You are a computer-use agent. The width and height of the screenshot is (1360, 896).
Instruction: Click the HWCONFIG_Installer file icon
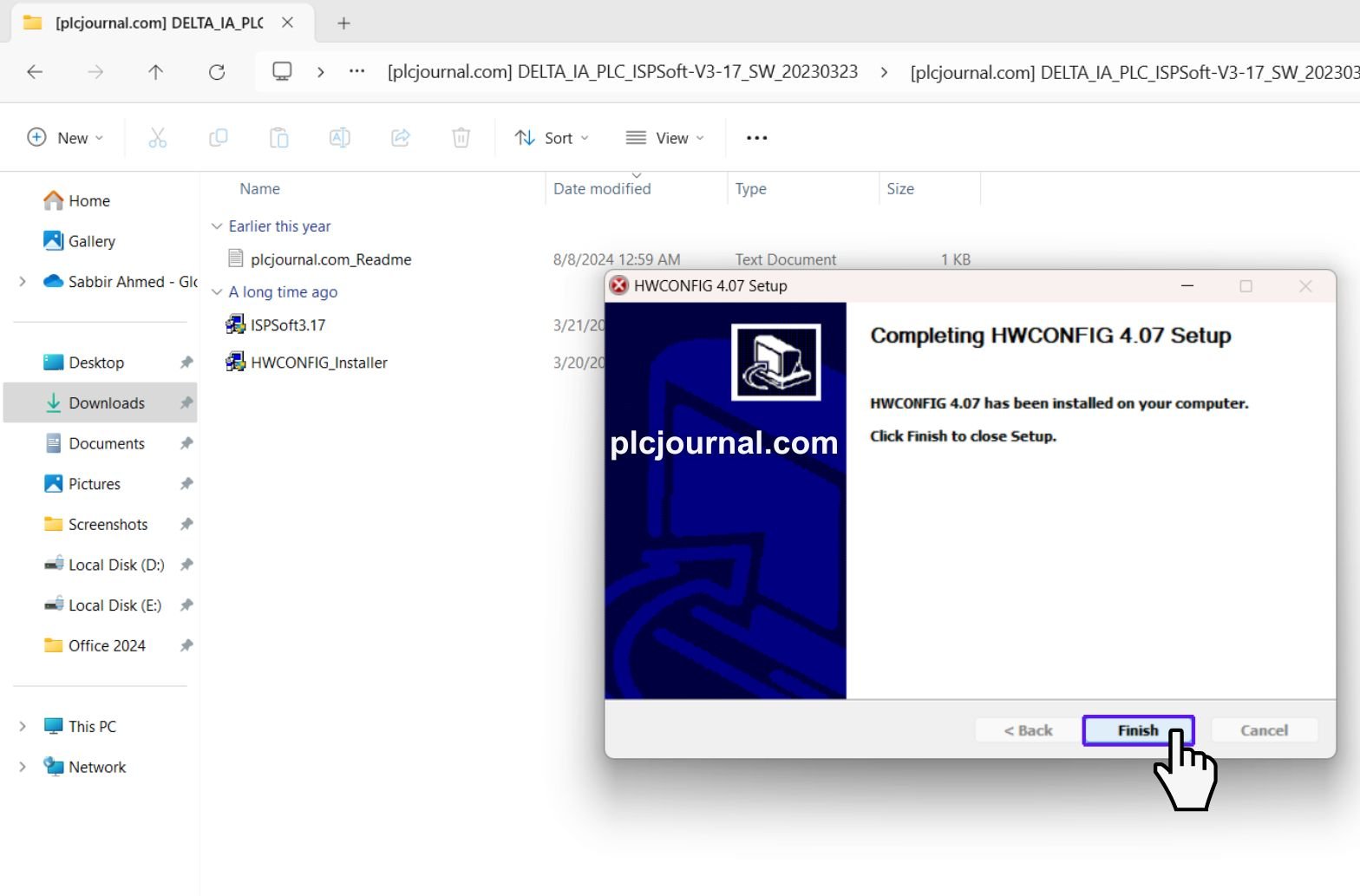click(235, 362)
